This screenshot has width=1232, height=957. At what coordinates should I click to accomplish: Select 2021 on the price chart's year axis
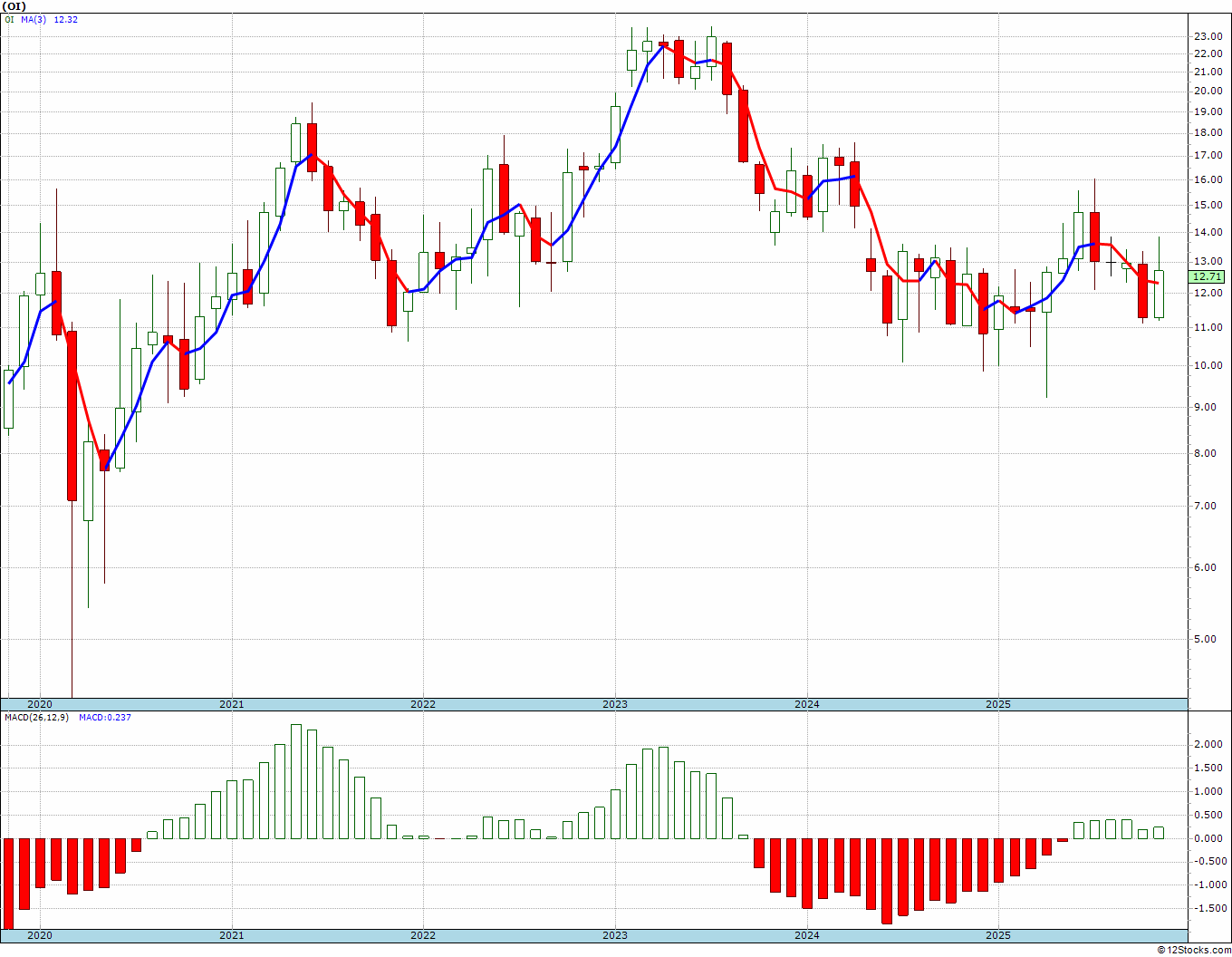[x=231, y=704]
